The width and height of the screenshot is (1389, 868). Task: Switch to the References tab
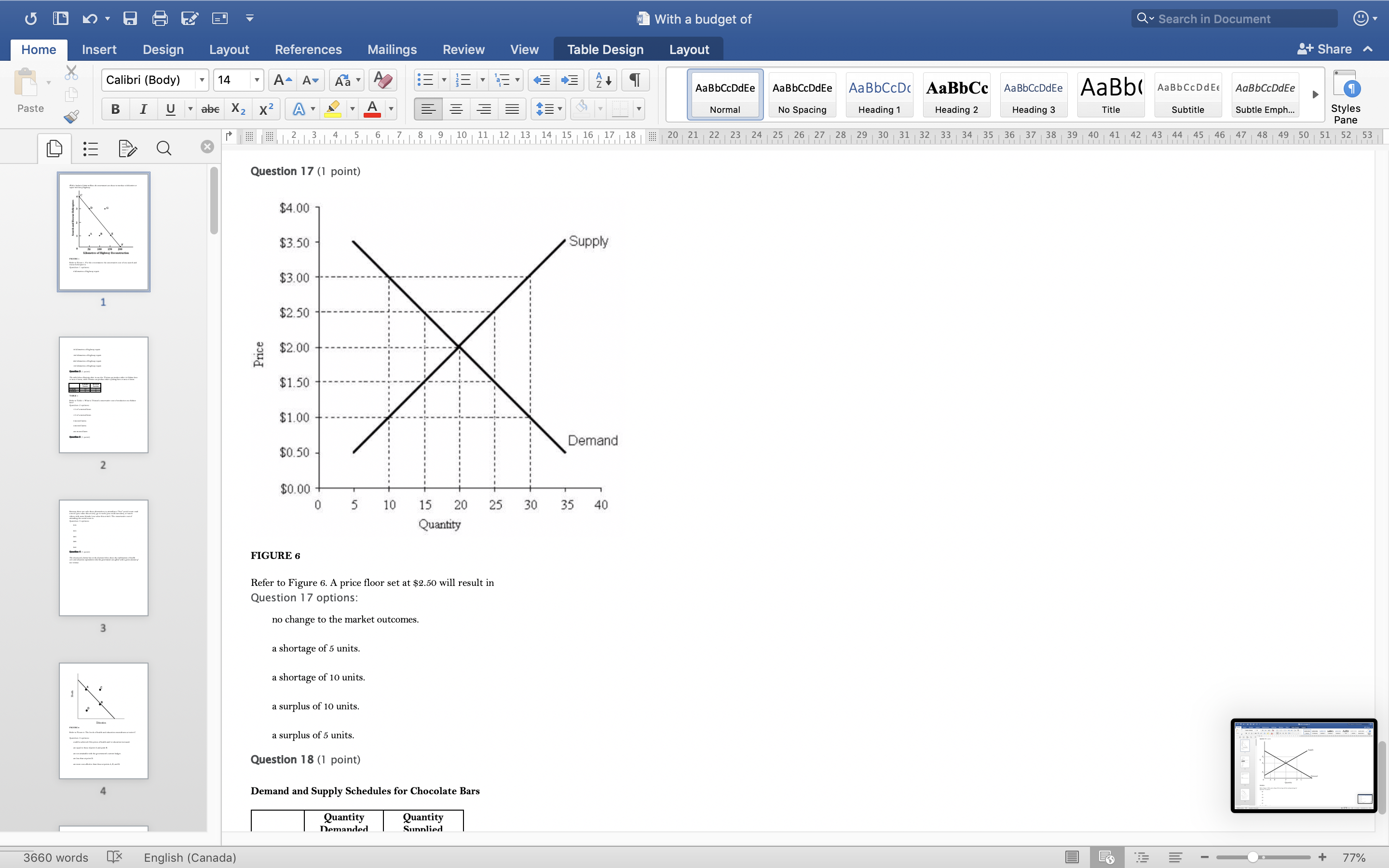(308, 49)
